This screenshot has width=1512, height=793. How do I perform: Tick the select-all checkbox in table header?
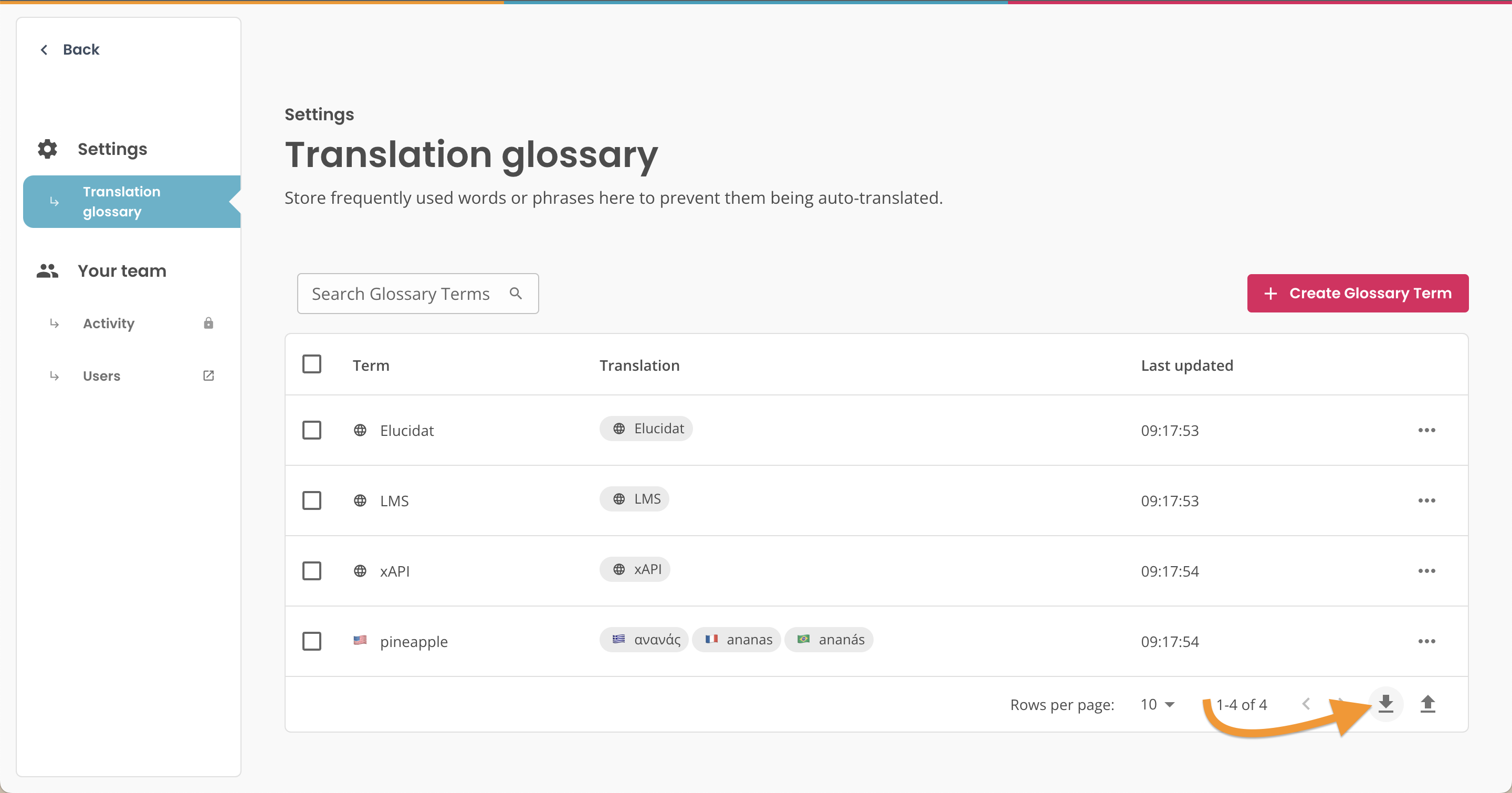[x=312, y=364]
